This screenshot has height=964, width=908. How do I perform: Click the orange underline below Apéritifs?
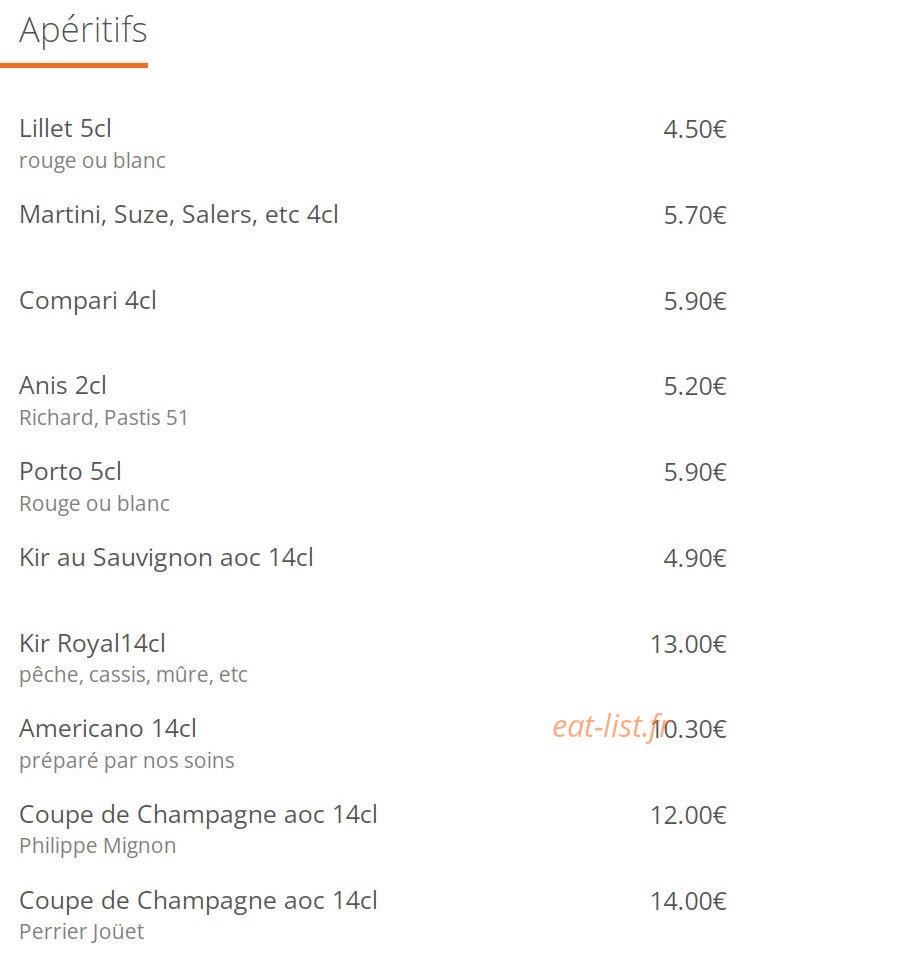pos(74,65)
